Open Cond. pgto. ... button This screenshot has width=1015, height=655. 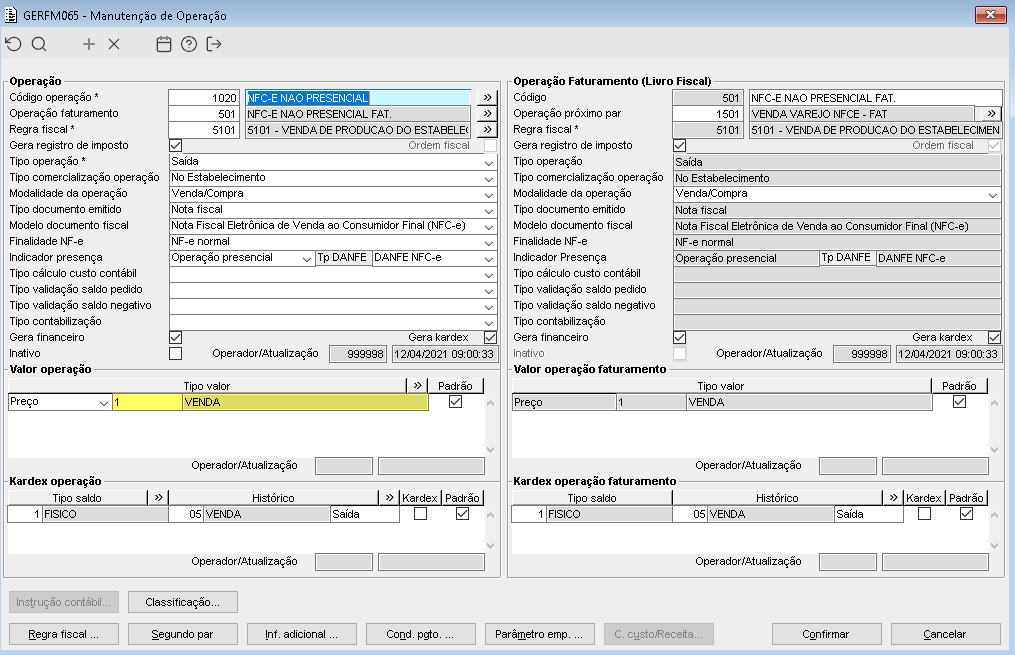point(421,634)
